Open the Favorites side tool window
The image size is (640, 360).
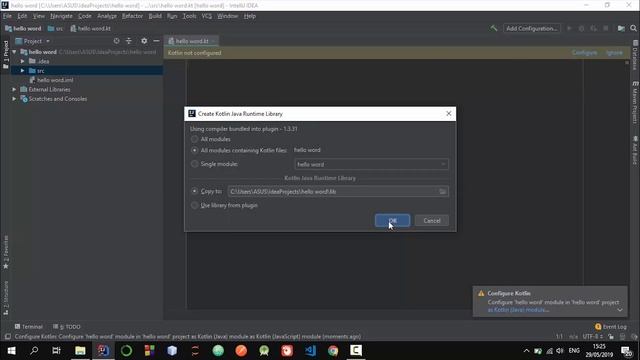tap(6, 252)
